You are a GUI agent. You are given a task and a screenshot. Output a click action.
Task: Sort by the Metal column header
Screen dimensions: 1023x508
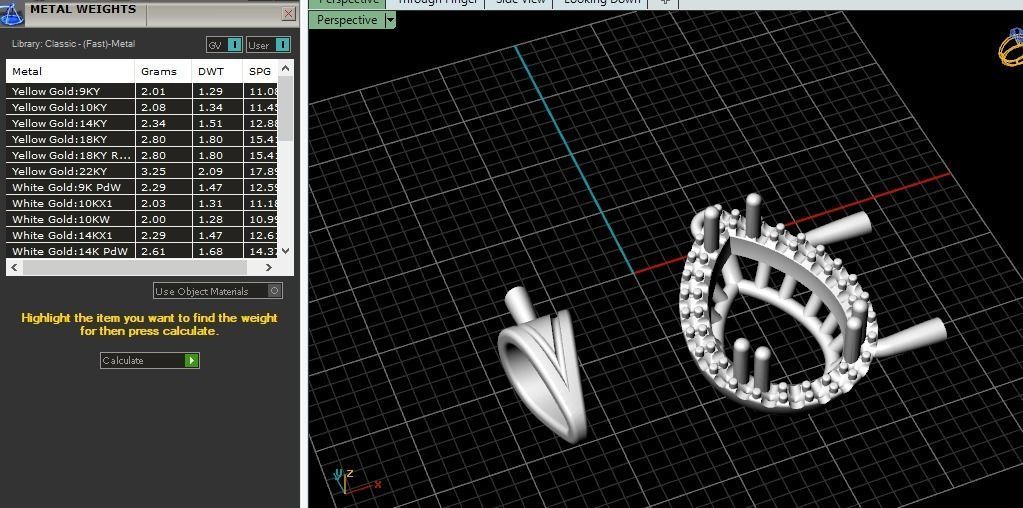[x=70, y=71]
